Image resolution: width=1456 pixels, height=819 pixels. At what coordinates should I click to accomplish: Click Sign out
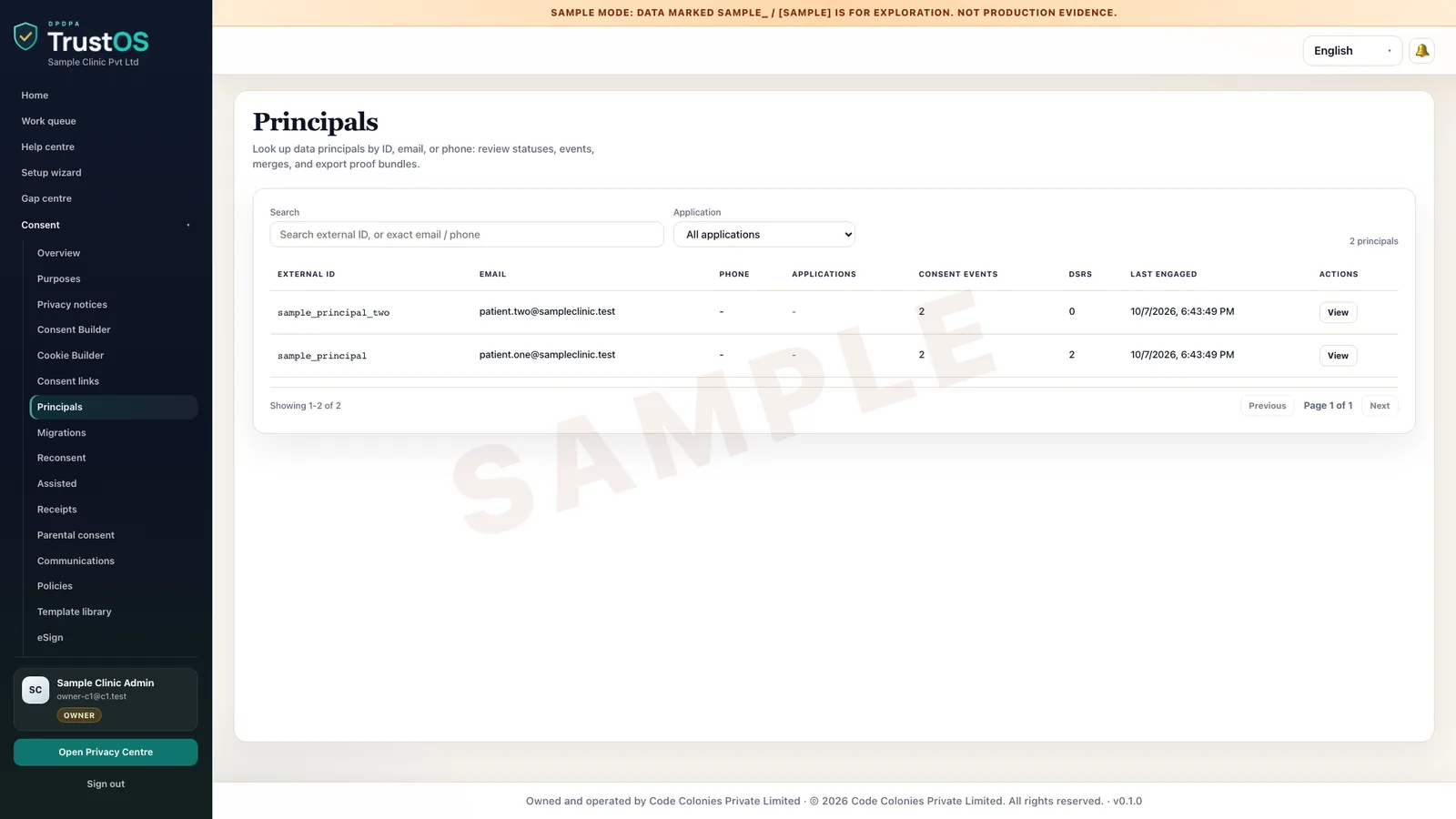[106, 784]
